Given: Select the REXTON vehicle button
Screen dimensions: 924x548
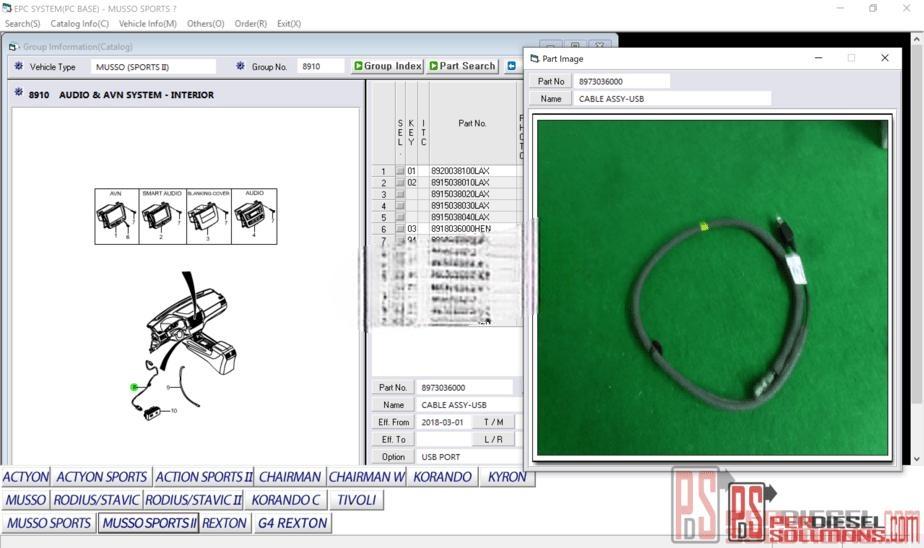Looking at the screenshot, I should (x=225, y=523).
